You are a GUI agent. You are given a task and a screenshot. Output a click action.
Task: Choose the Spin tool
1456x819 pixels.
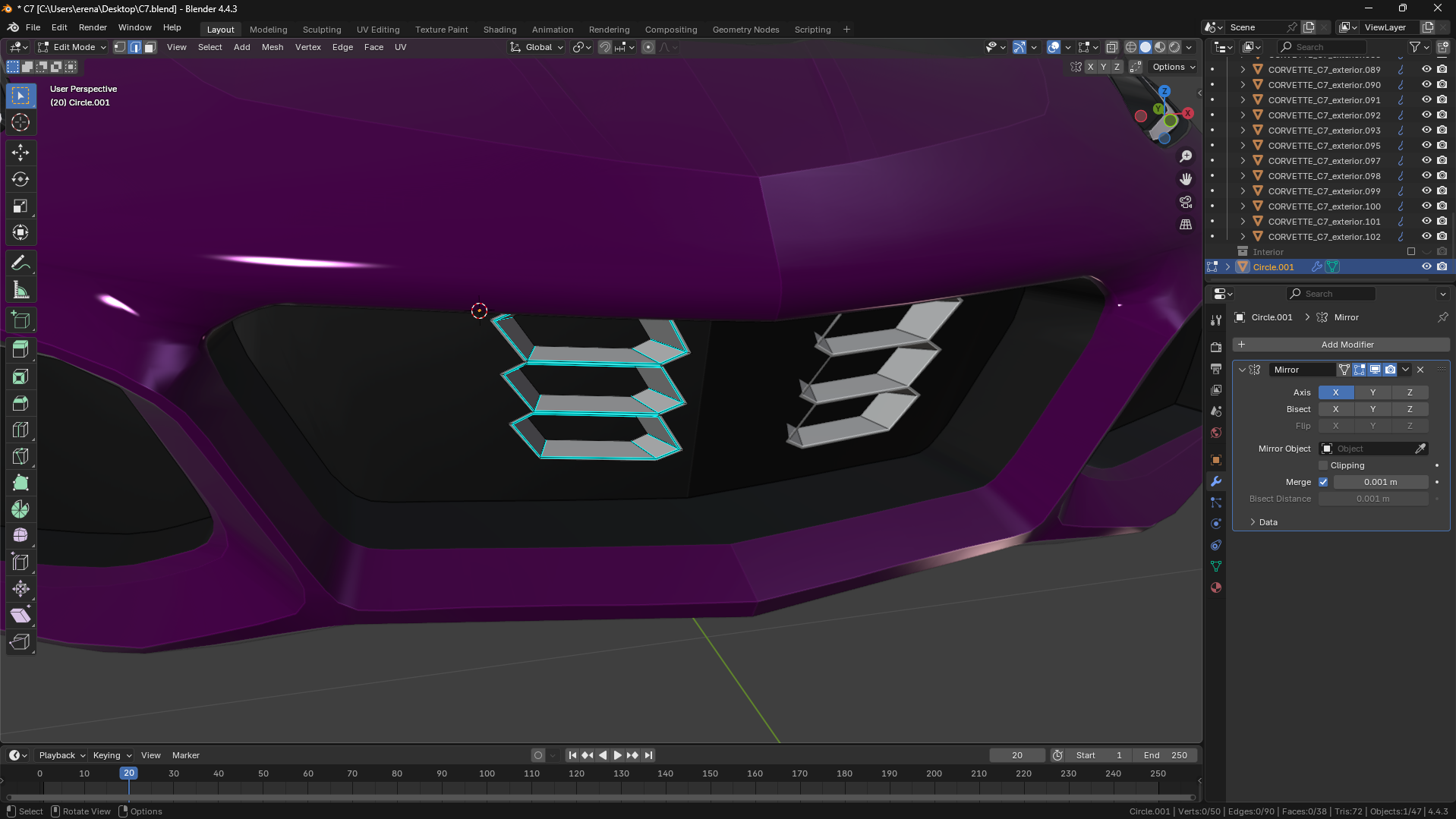(20, 509)
